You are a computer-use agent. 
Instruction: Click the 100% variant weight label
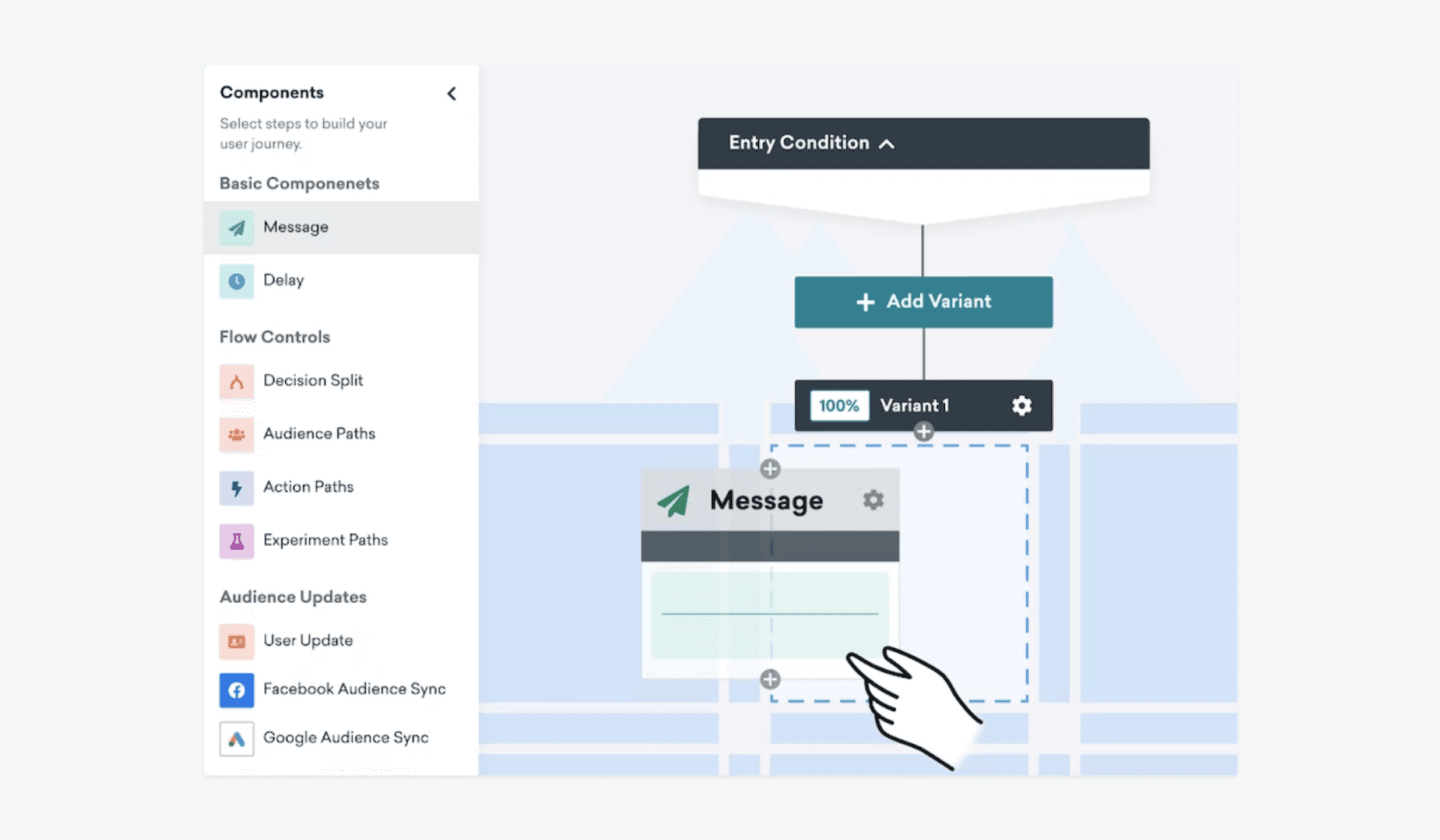(x=838, y=404)
